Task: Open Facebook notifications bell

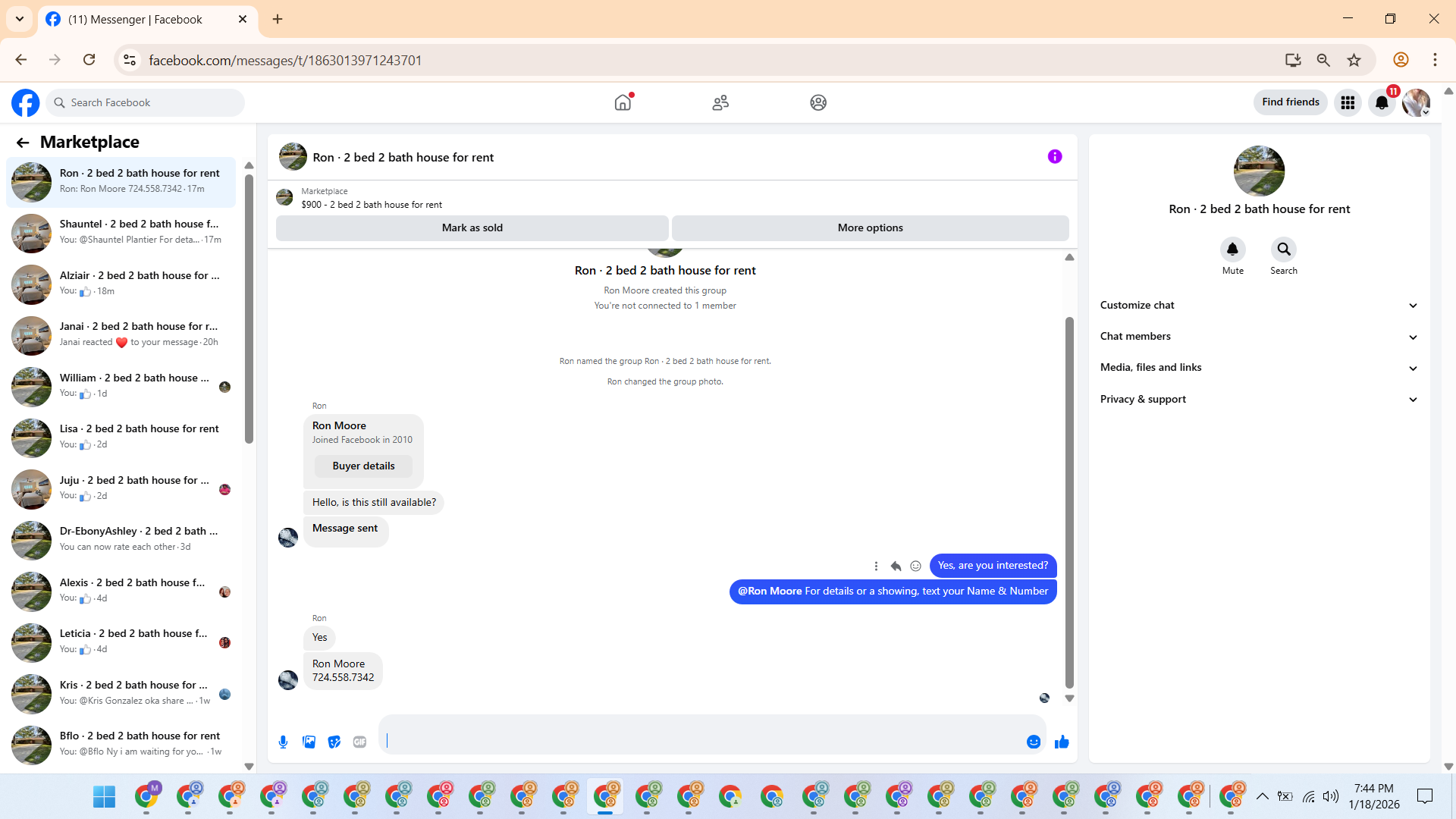Action: coord(1382,102)
